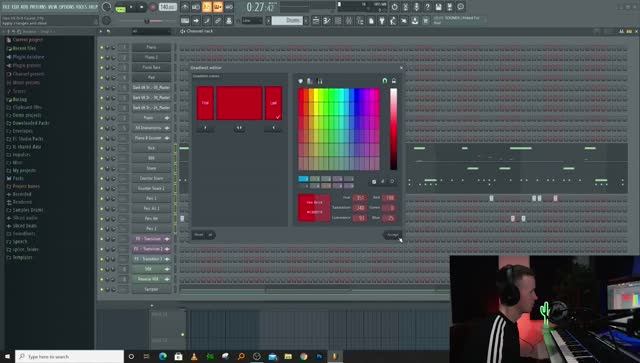Expand the My projects folder in browser
Image resolution: width=640 pixels, height=363 pixels.
tap(24, 170)
